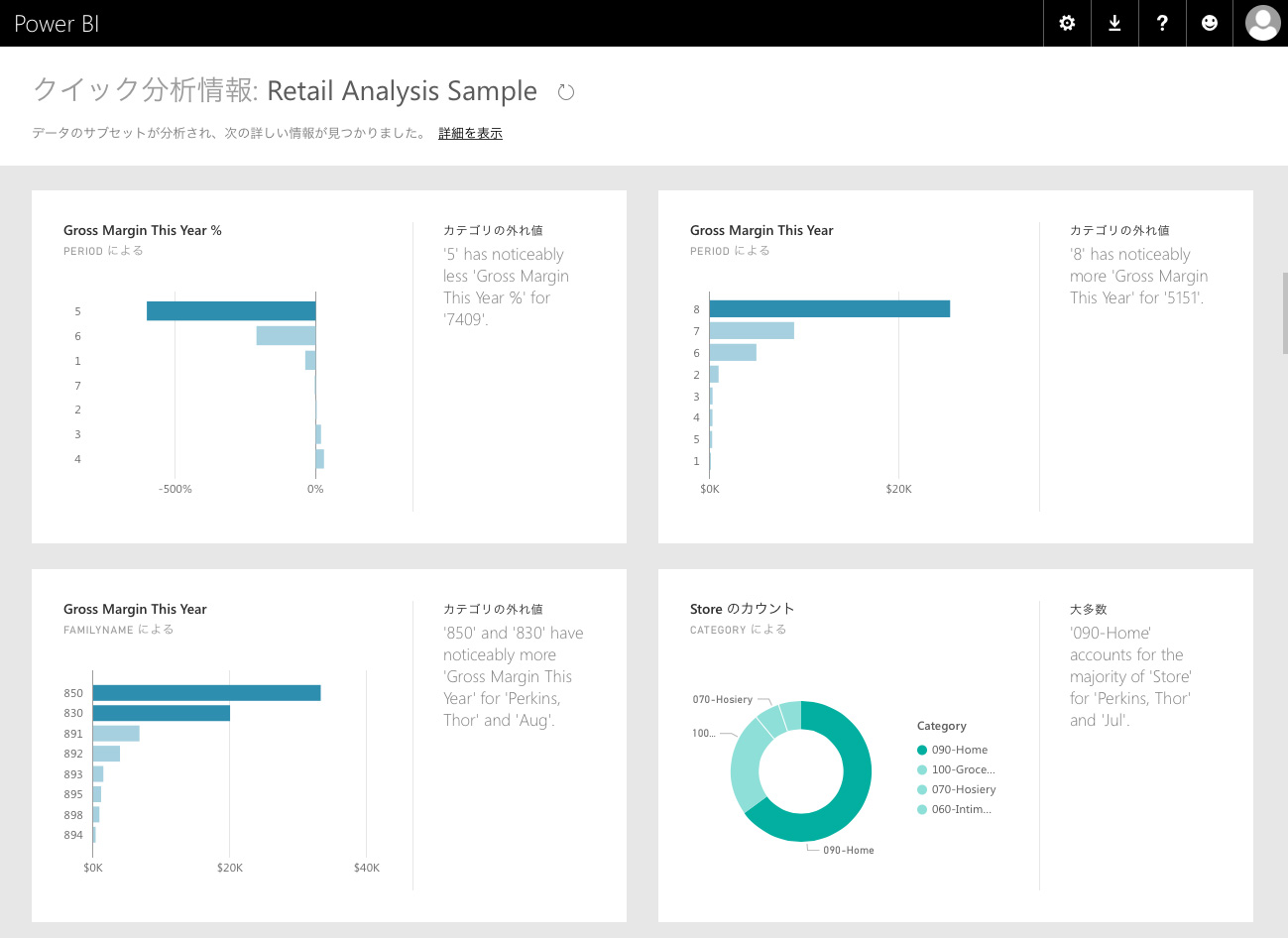Select the 830 family bar
This screenshot has width=1288, height=938.
pos(161,713)
